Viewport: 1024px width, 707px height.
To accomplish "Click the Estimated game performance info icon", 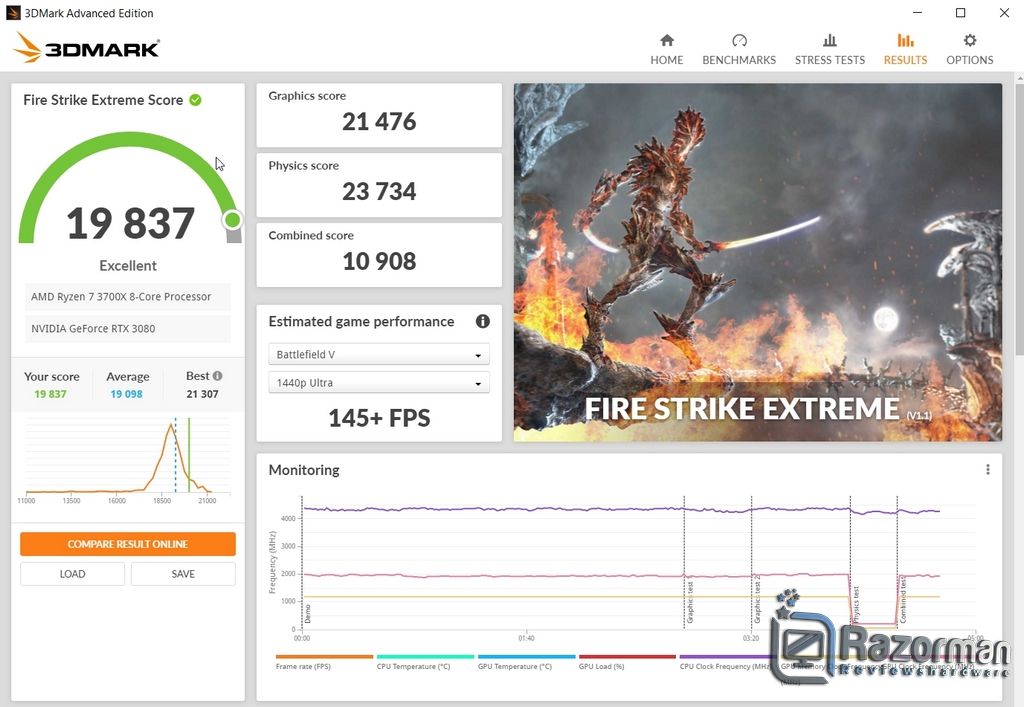I will (483, 321).
